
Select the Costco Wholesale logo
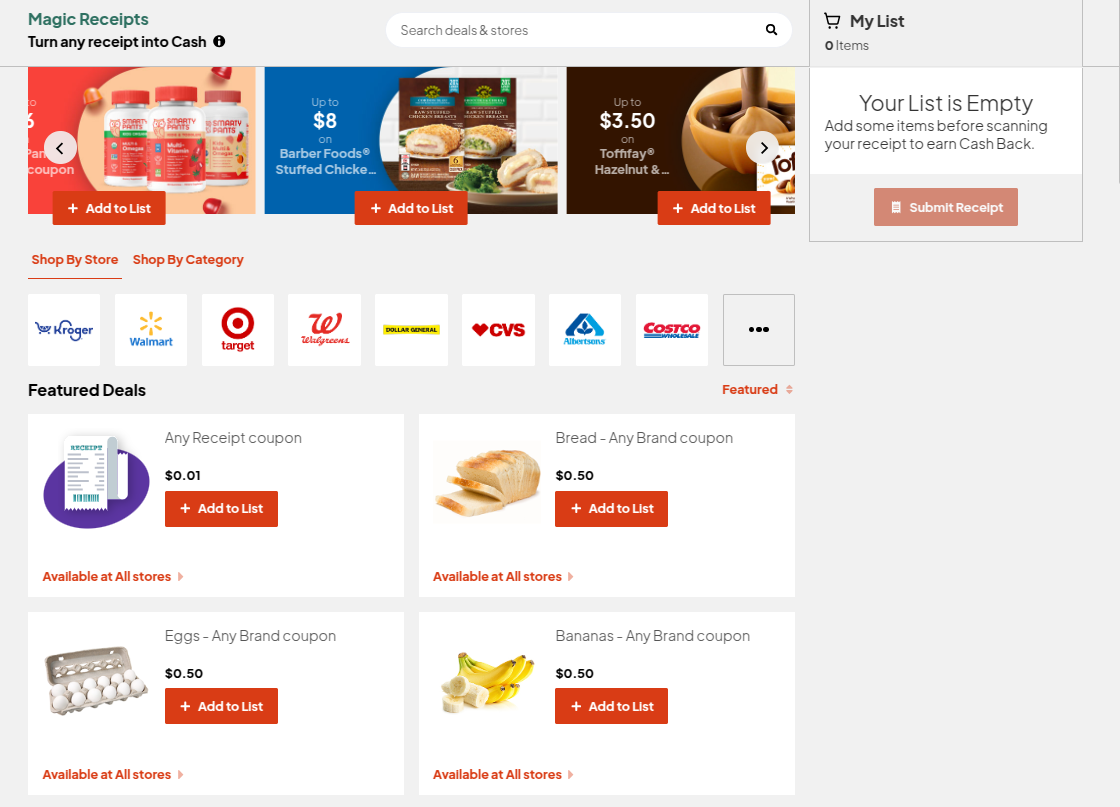(x=671, y=330)
